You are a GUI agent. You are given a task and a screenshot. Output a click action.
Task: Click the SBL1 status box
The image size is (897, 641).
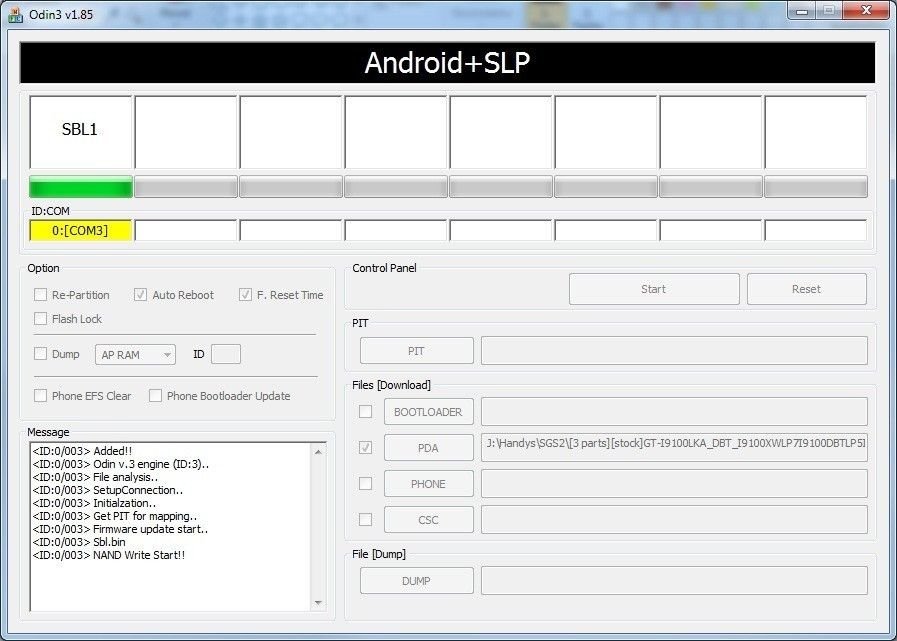tap(81, 132)
